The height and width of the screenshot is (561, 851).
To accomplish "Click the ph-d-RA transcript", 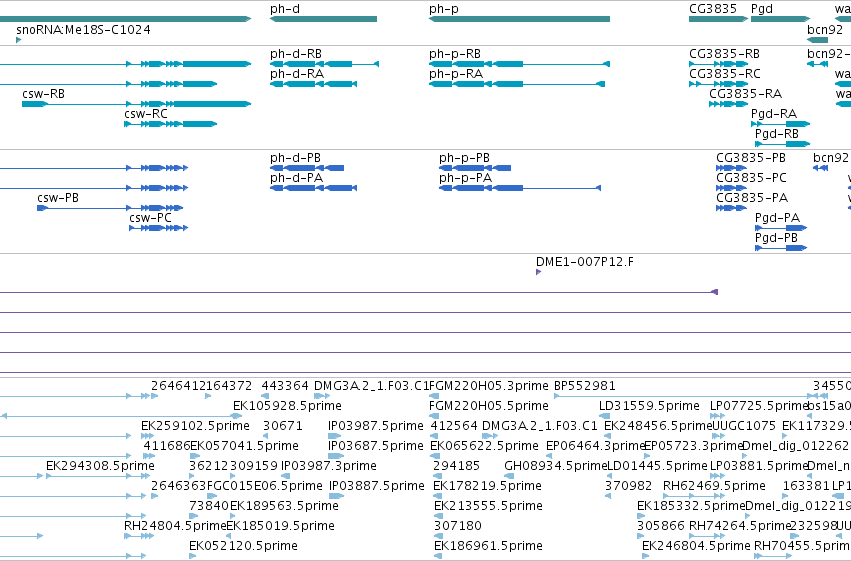I will [313, 84].
